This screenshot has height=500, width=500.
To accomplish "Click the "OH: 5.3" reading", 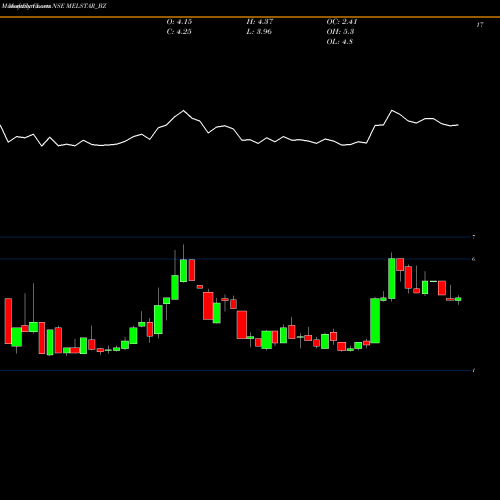I will click(x=340, y=32).
